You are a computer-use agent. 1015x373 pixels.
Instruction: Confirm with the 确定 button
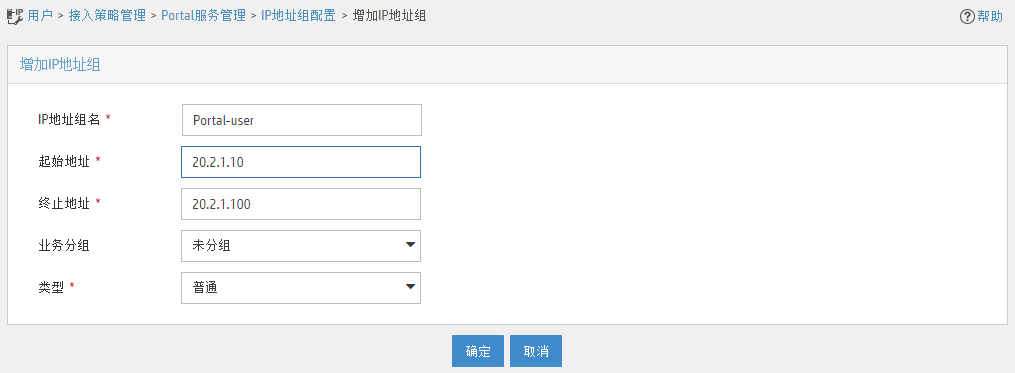[478, 351]
